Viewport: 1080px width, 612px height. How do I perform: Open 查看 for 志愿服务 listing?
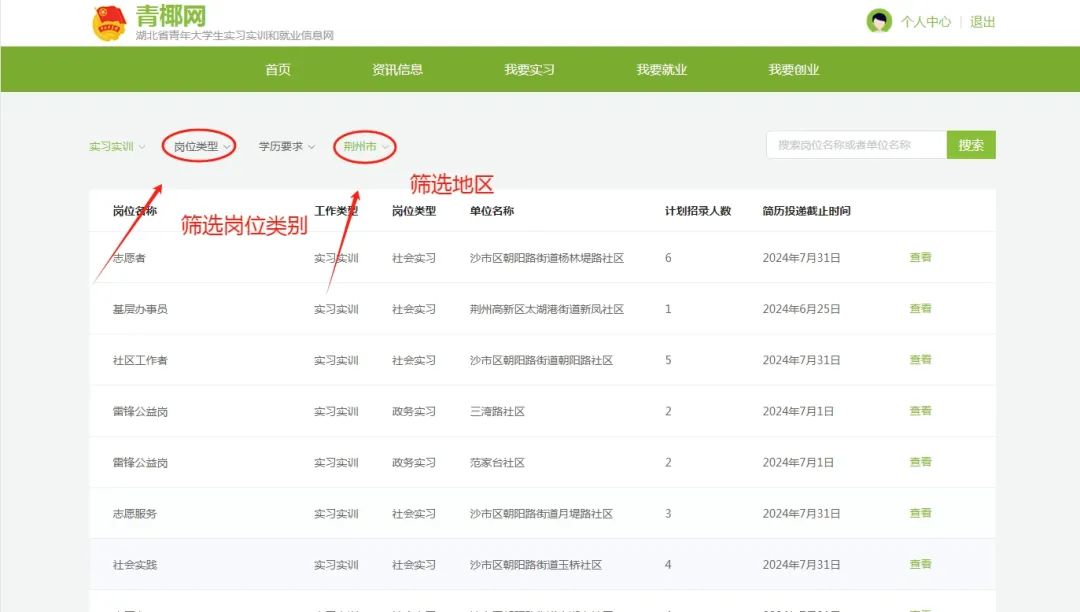[x=920, y=513]
